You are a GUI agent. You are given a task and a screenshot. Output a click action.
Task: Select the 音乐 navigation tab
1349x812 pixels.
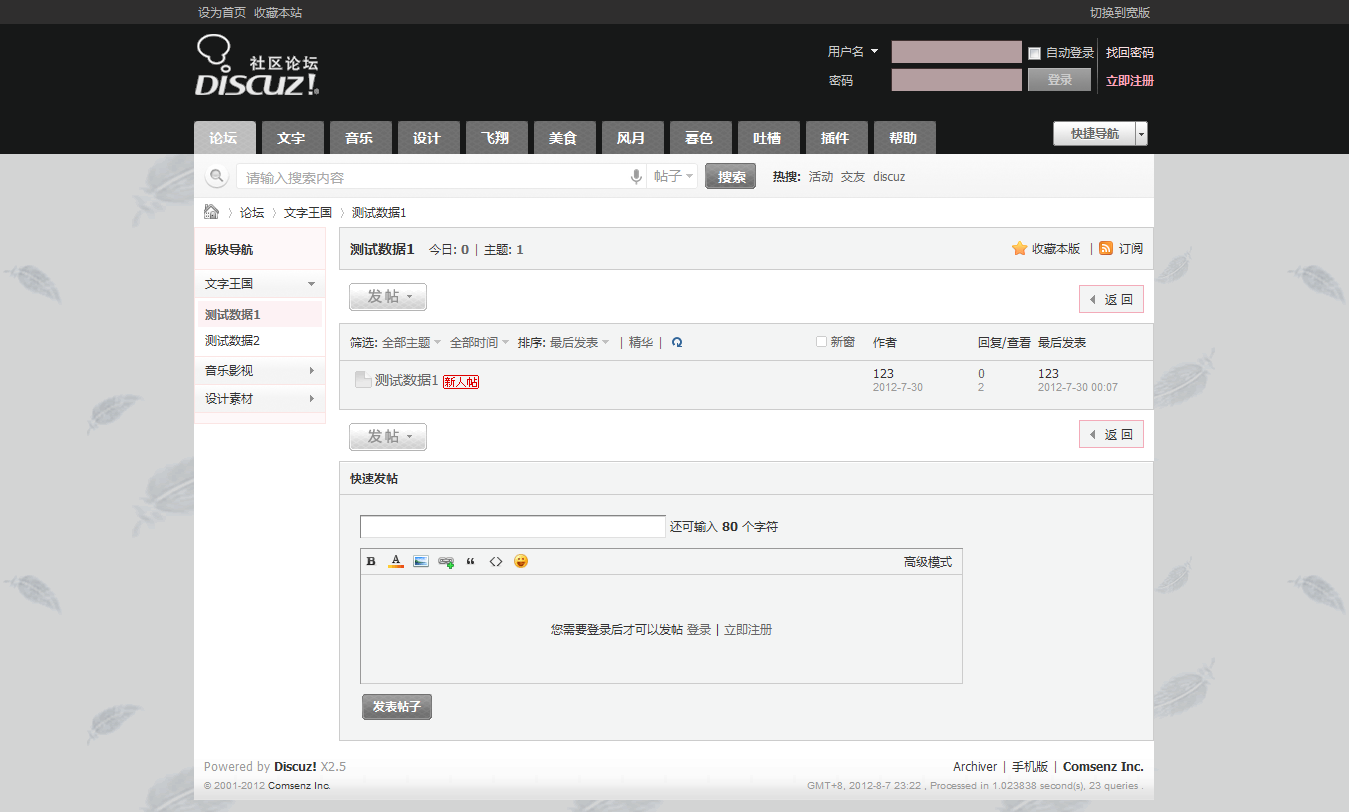click(359, 138)
